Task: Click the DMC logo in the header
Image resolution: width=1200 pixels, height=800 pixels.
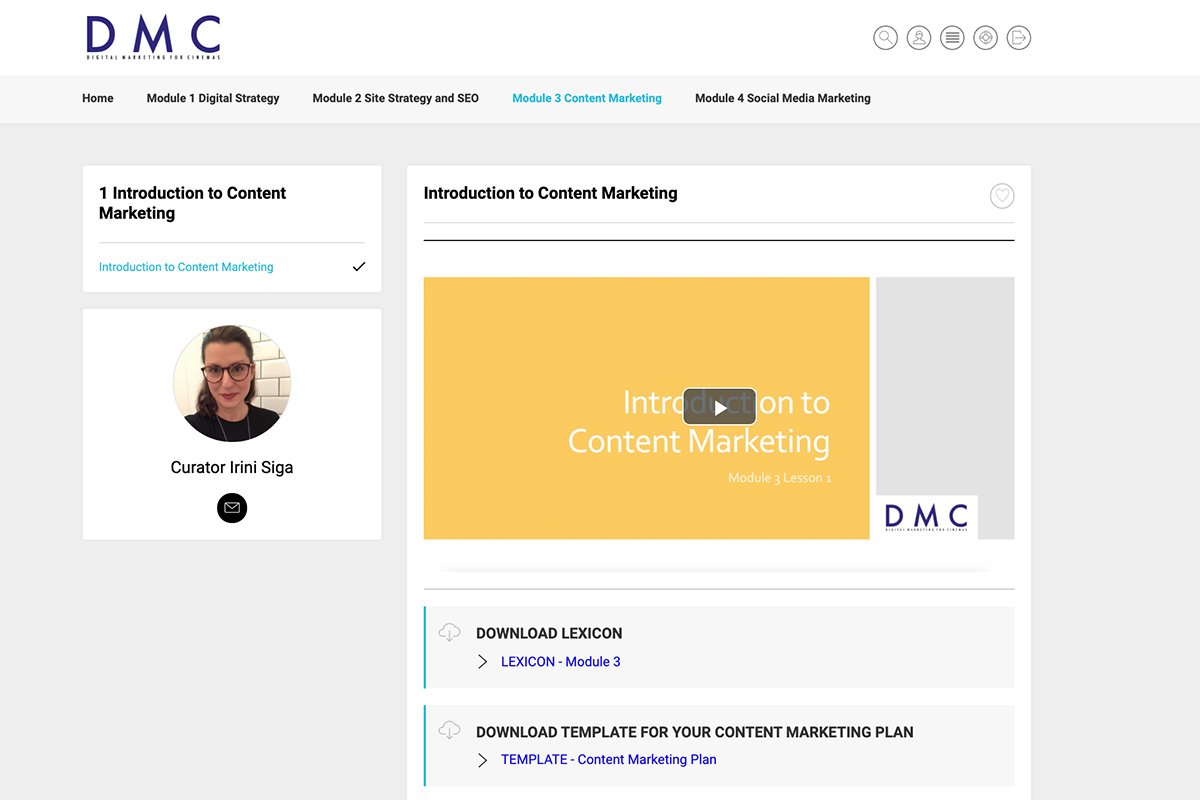Action: coord(154,37)
